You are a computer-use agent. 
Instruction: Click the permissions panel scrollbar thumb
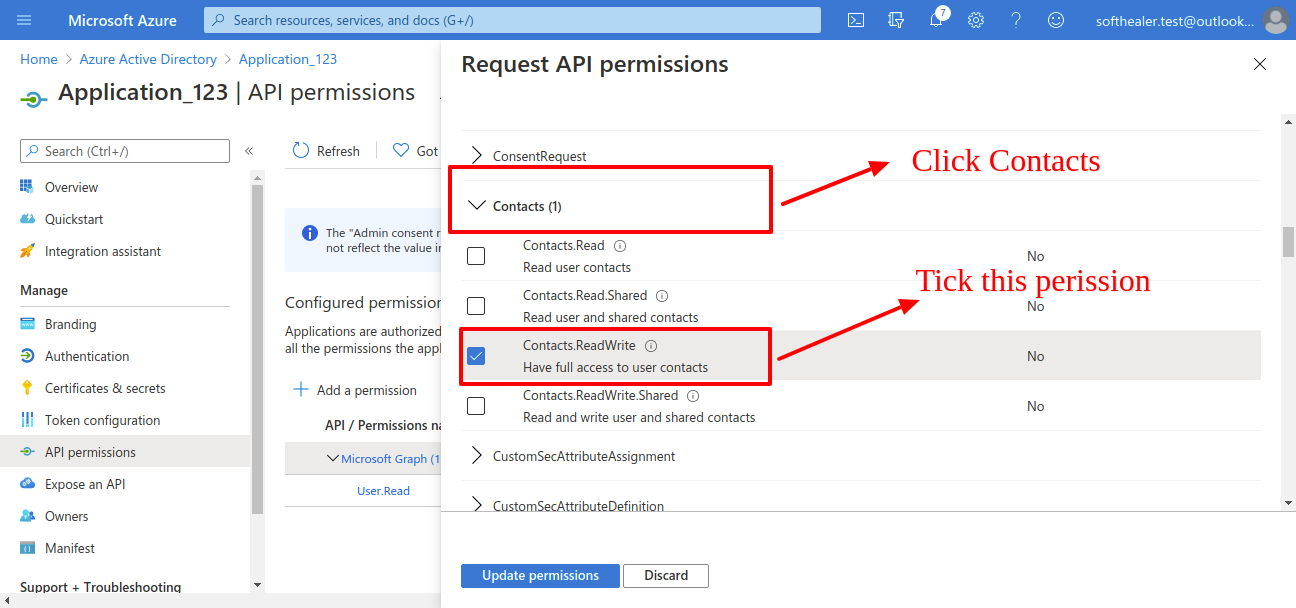pos(1288,242)
